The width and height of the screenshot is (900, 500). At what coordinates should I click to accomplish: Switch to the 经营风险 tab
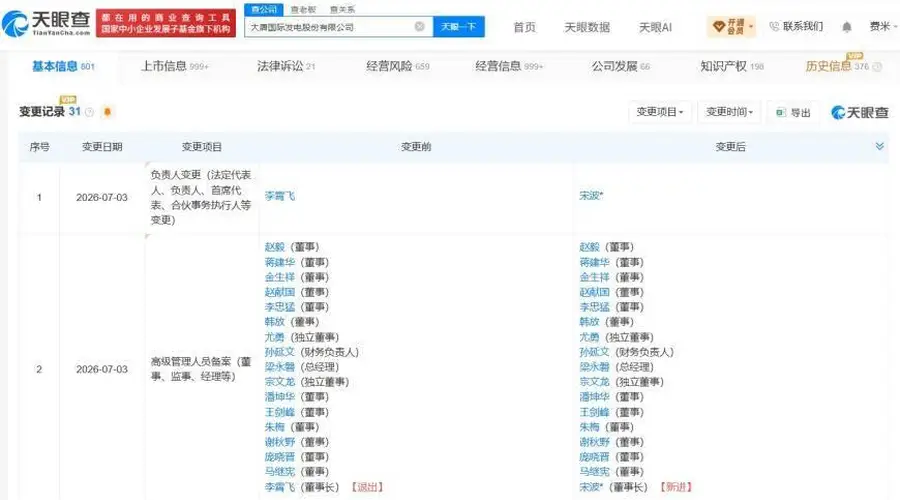(397, 67)
